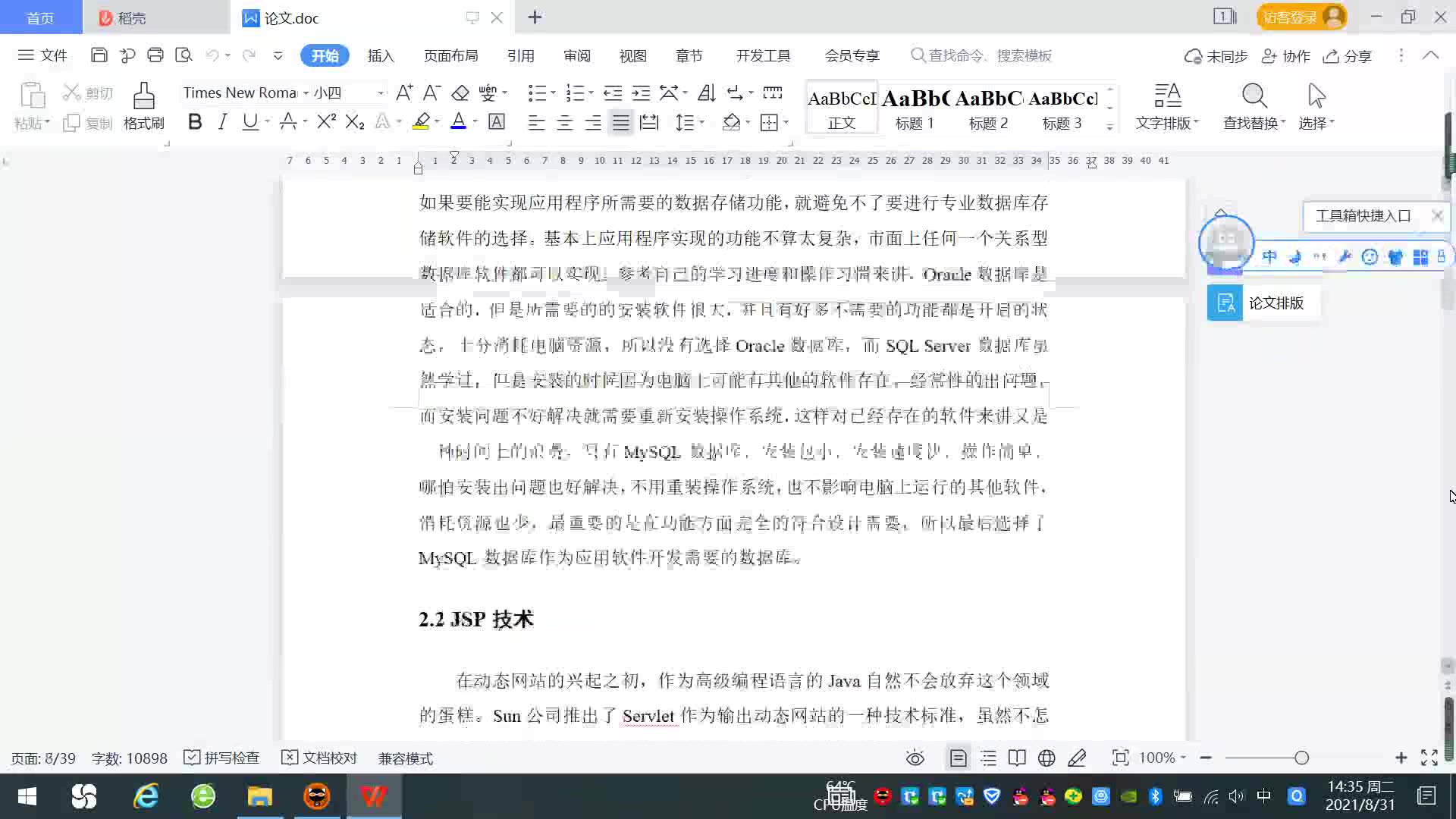Click the Print icon in quick toolbar
The height and width of the screenshot is (819, 1456).
[155, 55]
